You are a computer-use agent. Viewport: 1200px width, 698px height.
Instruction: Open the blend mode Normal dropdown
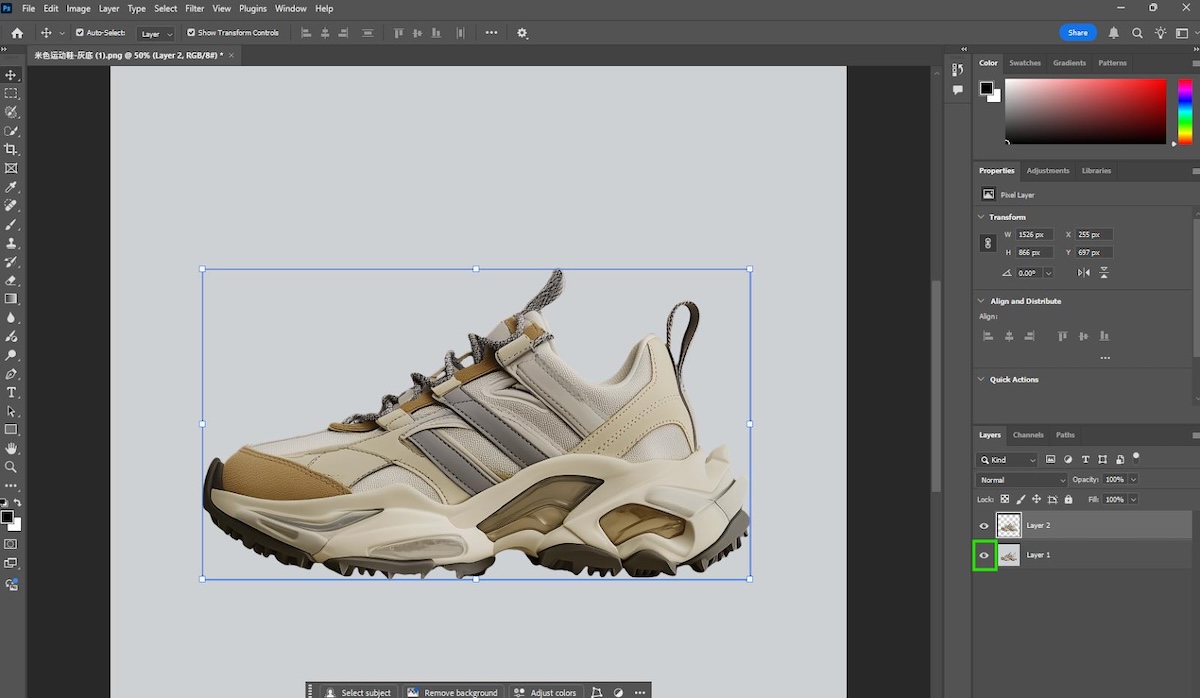pyautogui.click(x=1022, y=480)
